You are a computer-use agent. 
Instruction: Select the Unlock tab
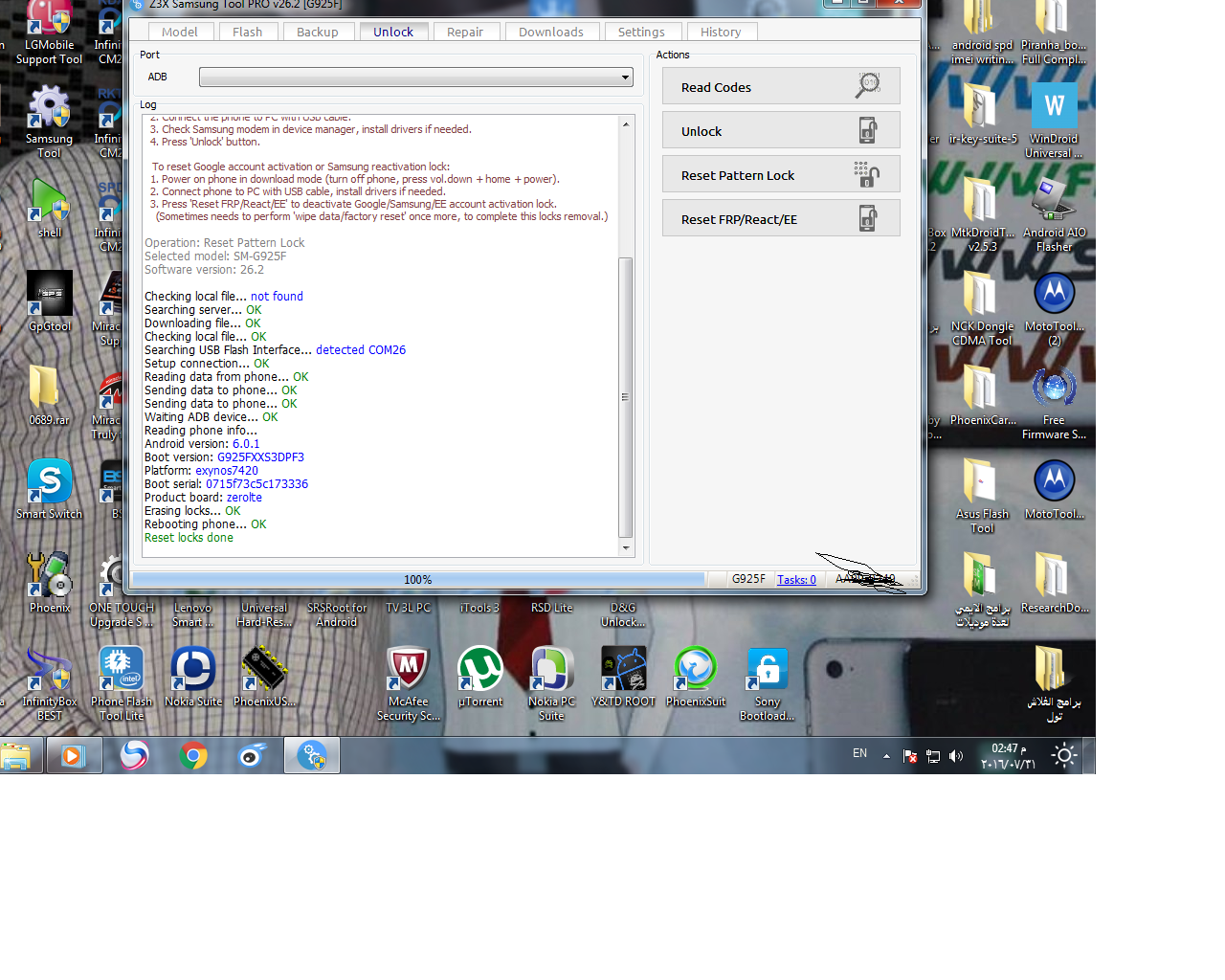[x=393, y=32]
